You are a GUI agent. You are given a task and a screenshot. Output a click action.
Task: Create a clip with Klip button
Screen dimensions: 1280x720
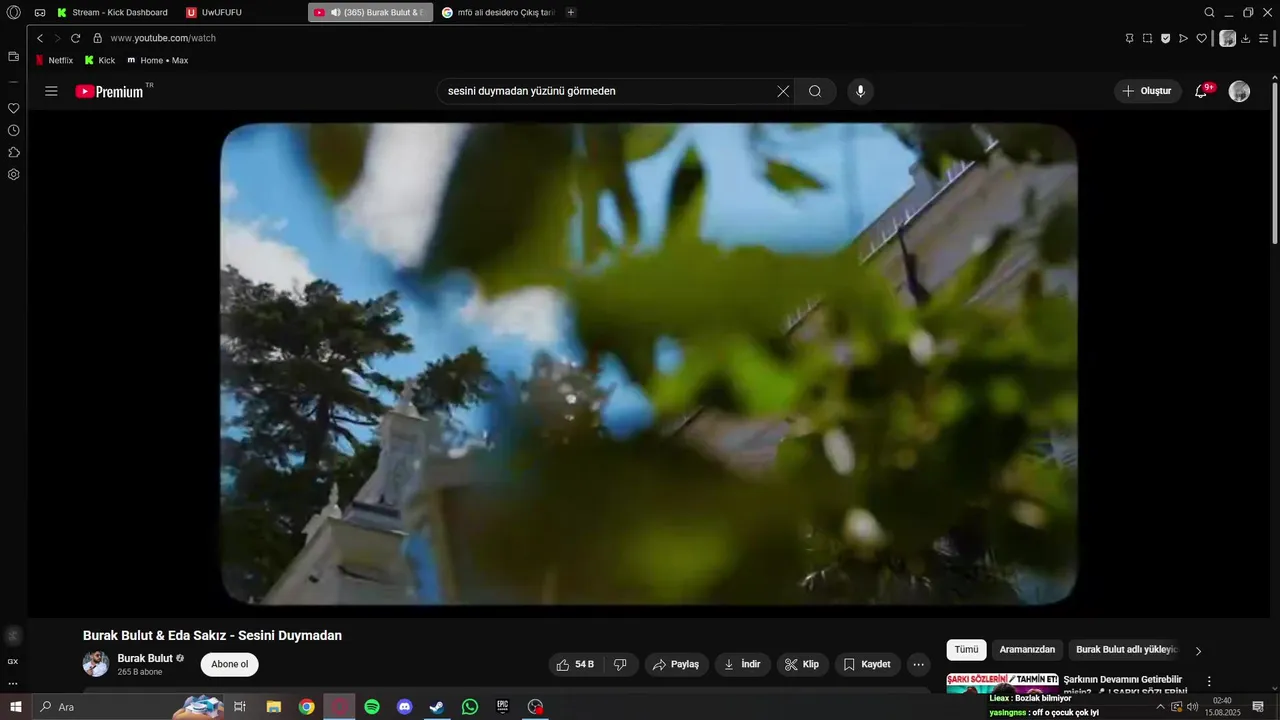click(x=803, y=664)
